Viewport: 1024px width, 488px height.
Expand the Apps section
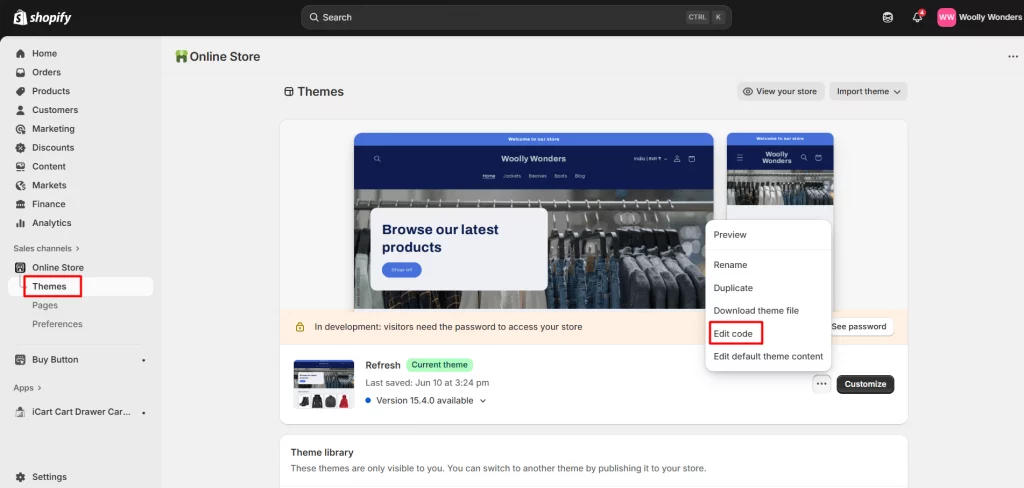27,388
